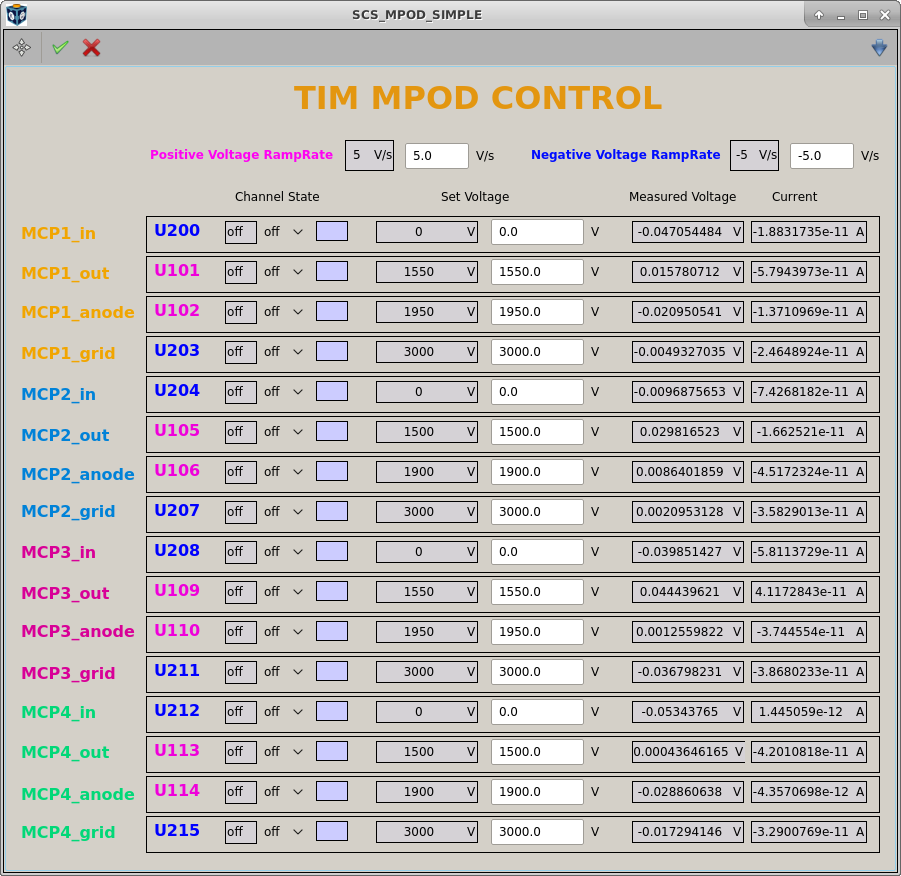Click the TIM MPOD CONTROL title
Screen dimensions: 901x876
click(x=478, y=98)
